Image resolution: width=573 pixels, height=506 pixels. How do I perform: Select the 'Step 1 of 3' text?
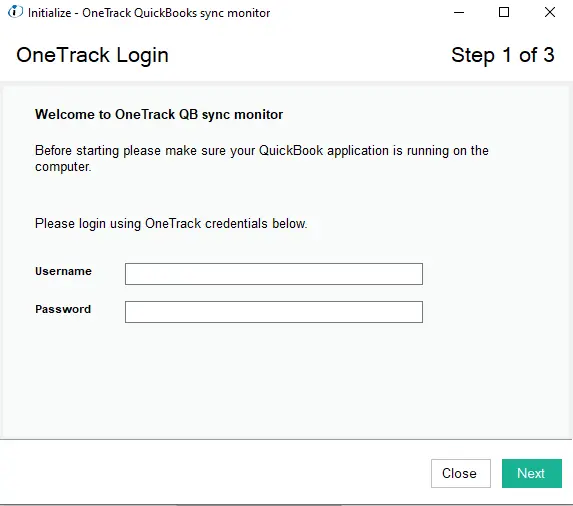coord(503,55)
